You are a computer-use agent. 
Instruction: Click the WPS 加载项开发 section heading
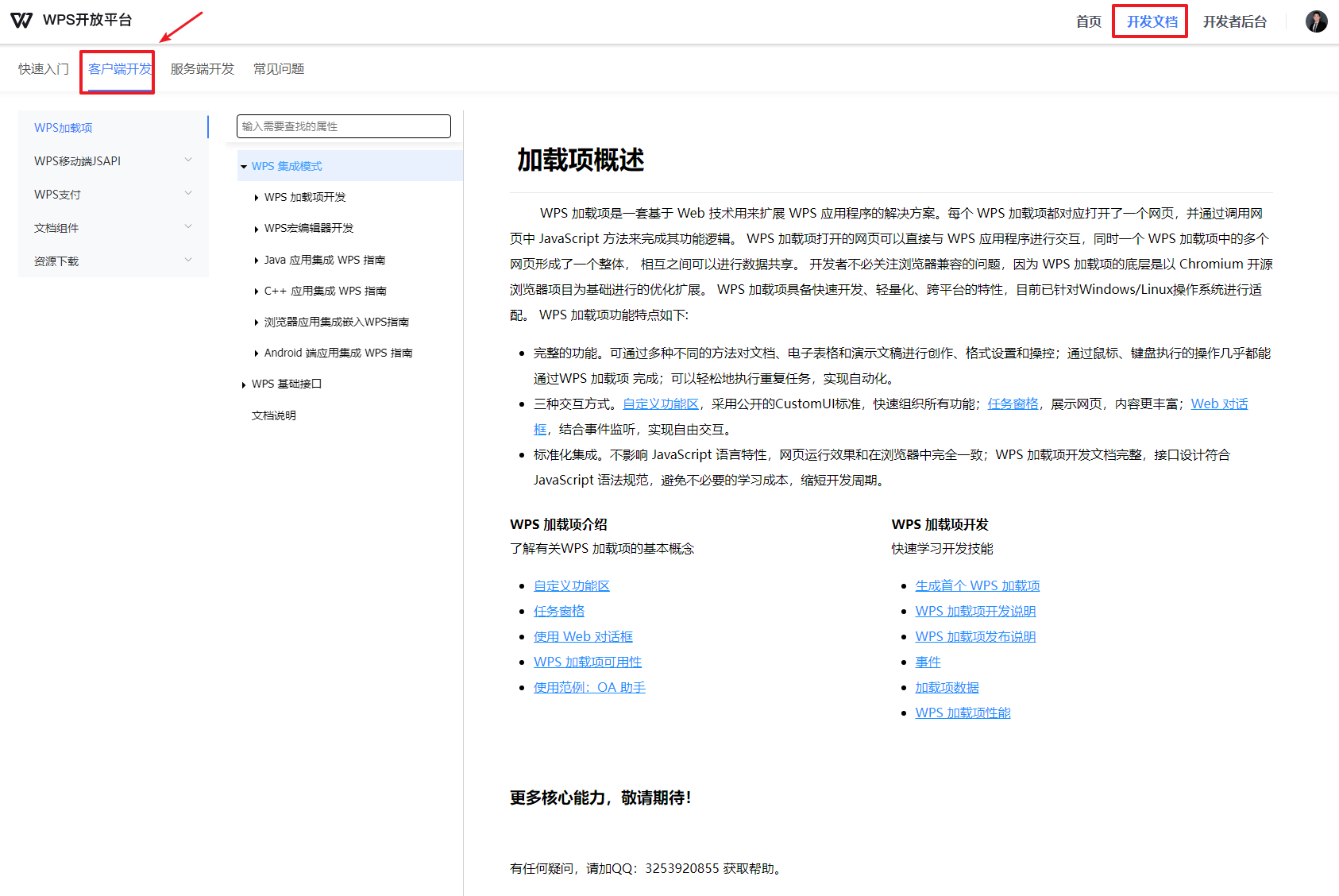tap(940, 524)
